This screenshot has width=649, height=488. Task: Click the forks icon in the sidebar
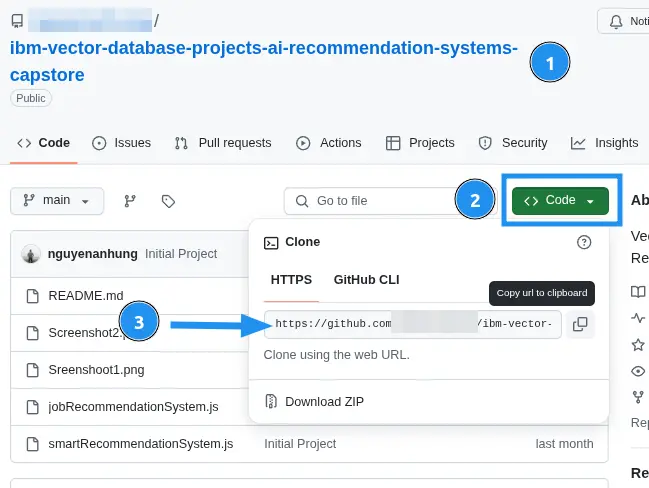pos(638,397)
